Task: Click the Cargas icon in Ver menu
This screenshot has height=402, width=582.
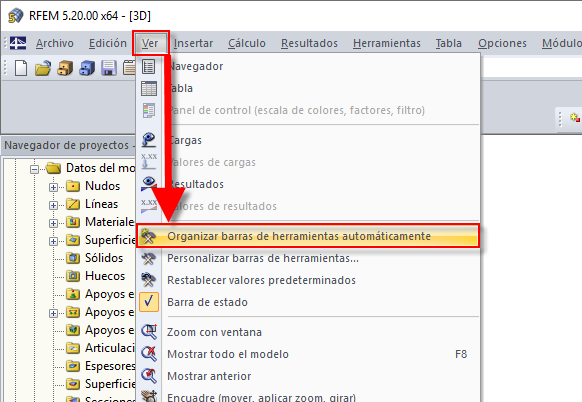Action: click(x=149, y=140)
